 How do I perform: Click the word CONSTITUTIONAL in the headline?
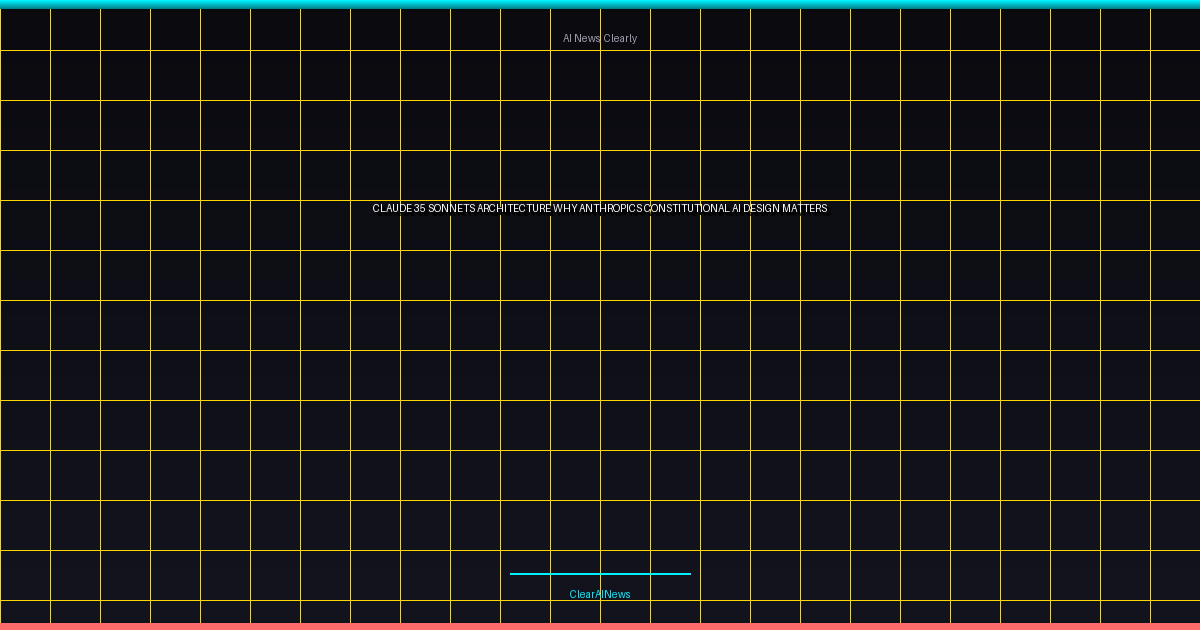688,209
